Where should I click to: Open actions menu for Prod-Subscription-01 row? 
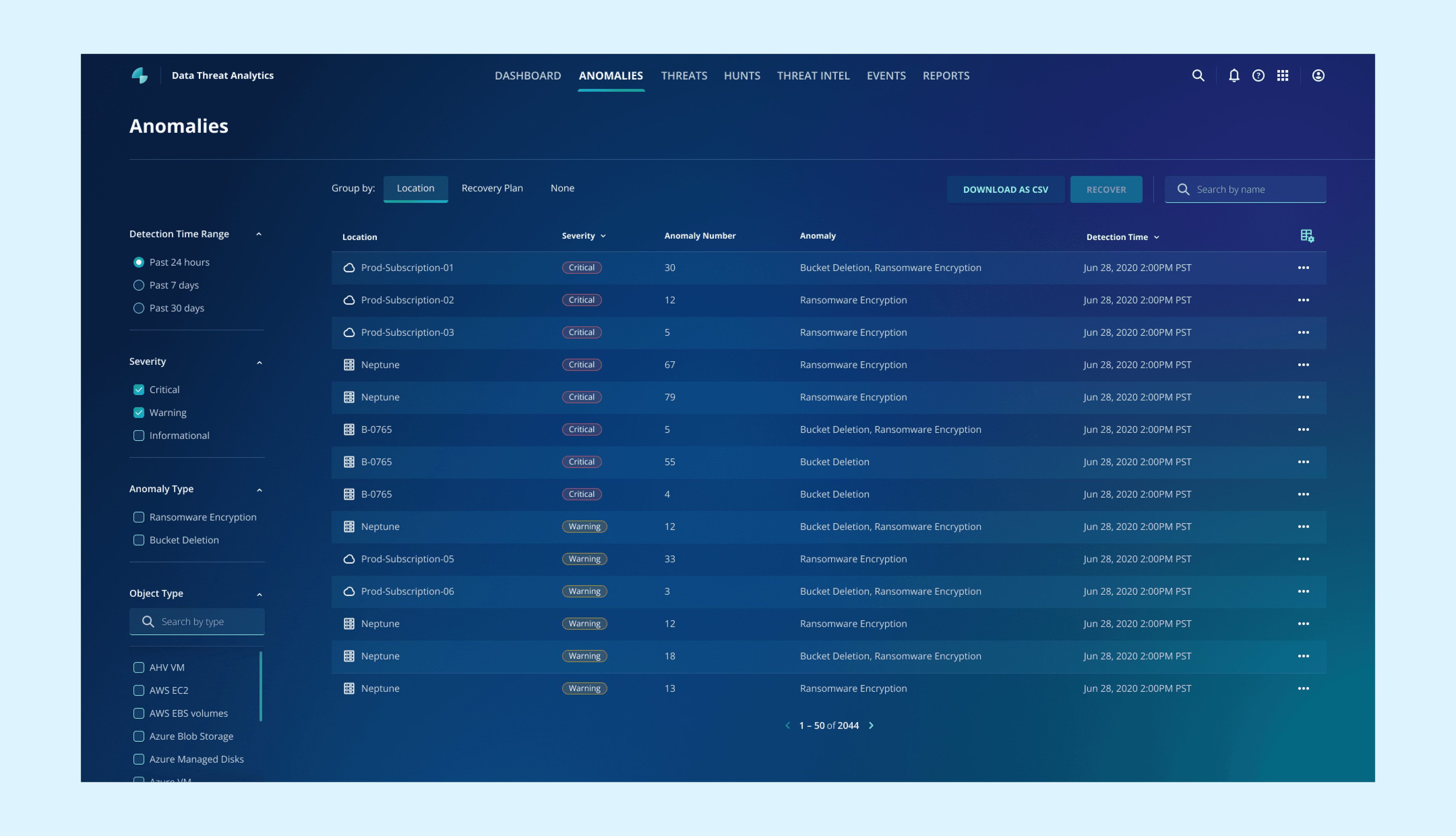[1304, 267]
